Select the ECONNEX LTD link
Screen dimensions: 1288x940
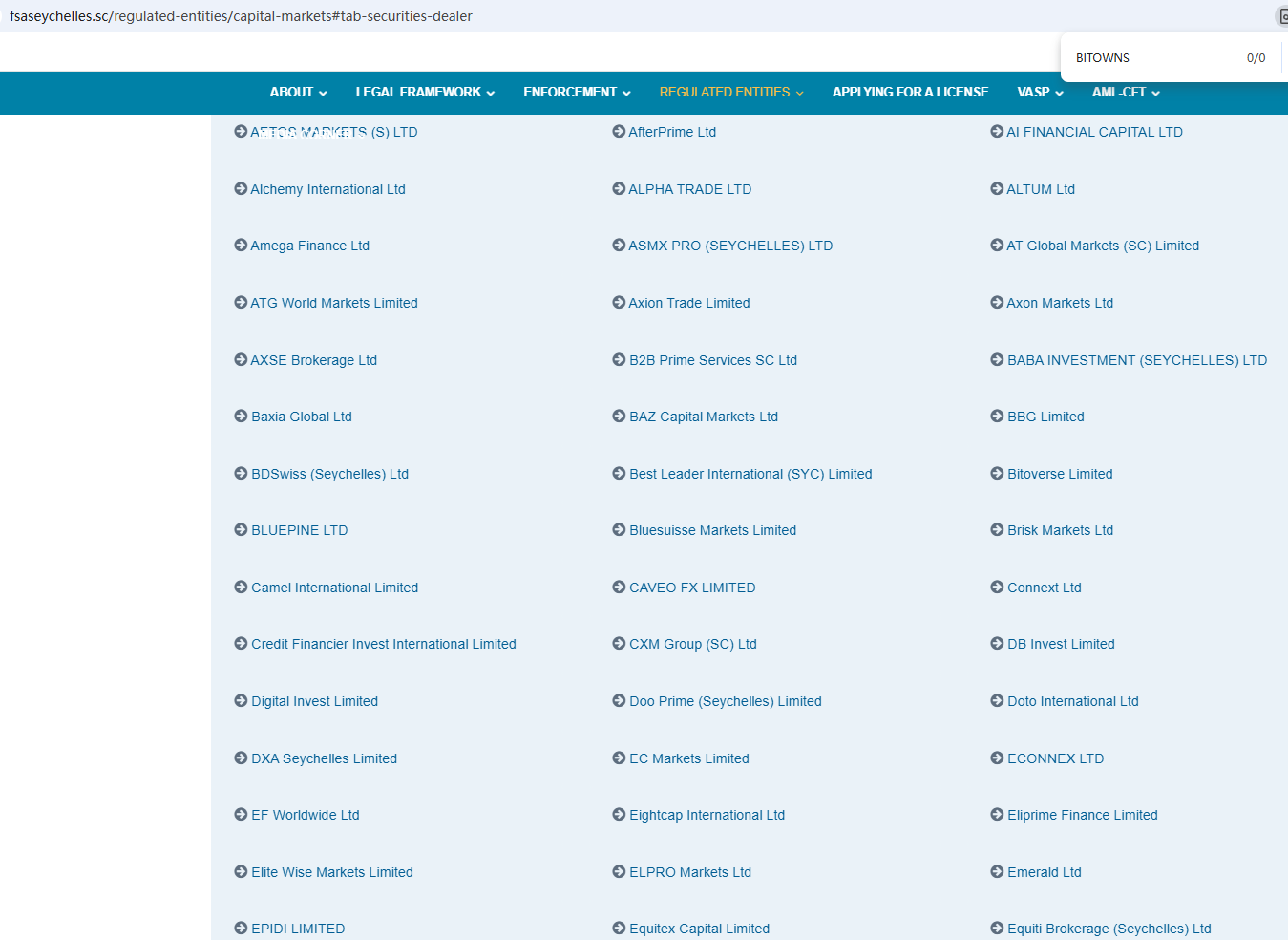tap(1056, 758)
